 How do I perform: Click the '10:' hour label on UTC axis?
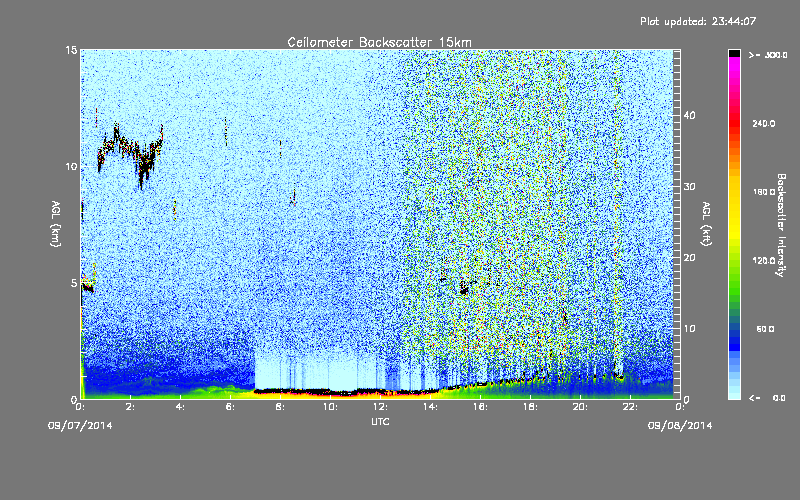330,407
